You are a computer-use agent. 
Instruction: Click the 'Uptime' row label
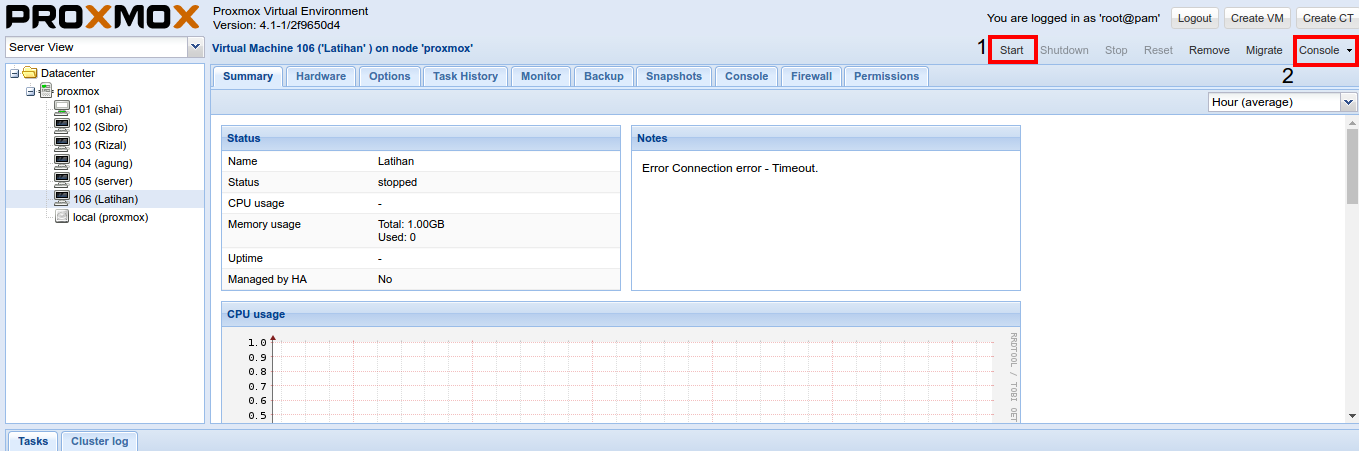point(245,258)
